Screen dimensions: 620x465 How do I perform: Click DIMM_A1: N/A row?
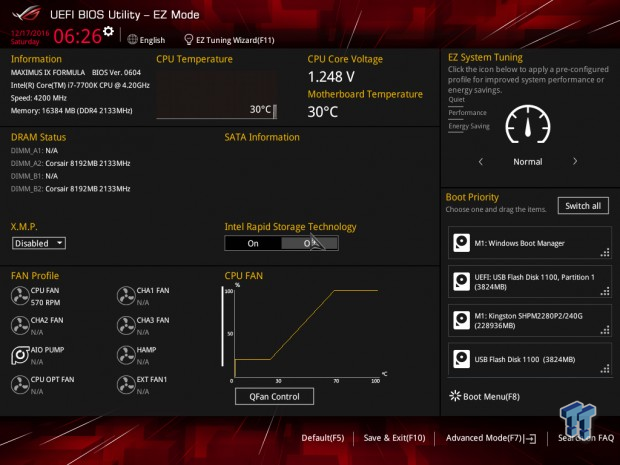click(x=34, y=151)
